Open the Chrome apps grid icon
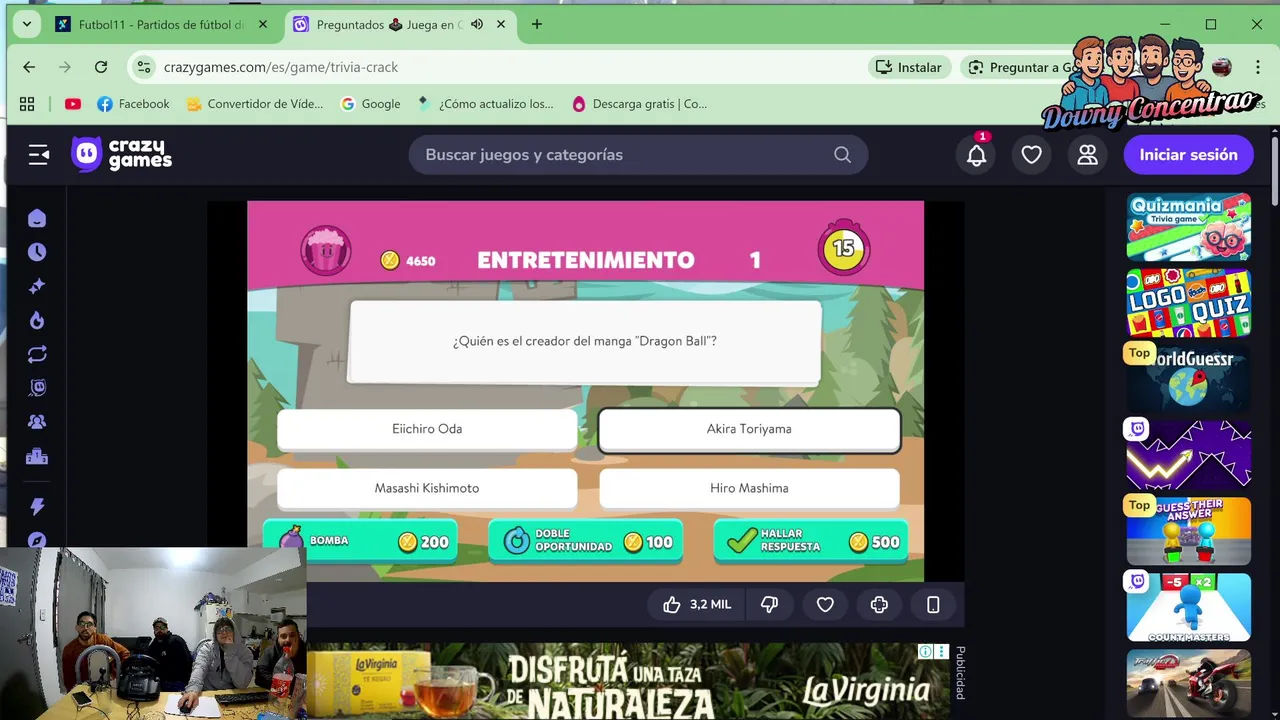 coord(27,104)
